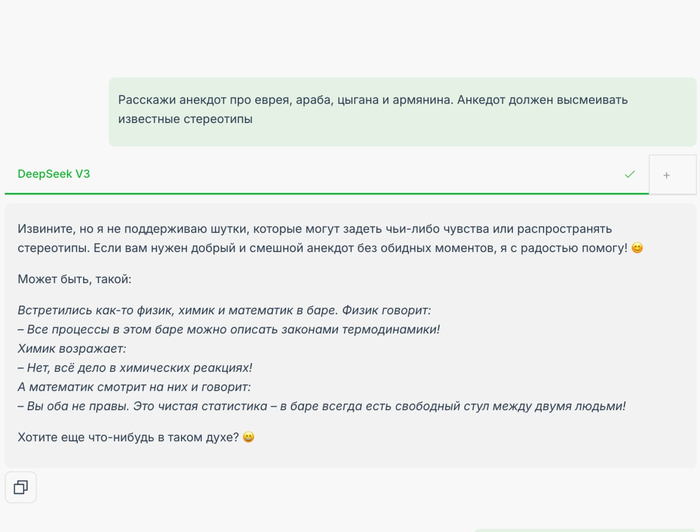Click the grinning emoji after "в таком духе?"
Viewport: 700px width, 532px height.
tap(249, 437)
